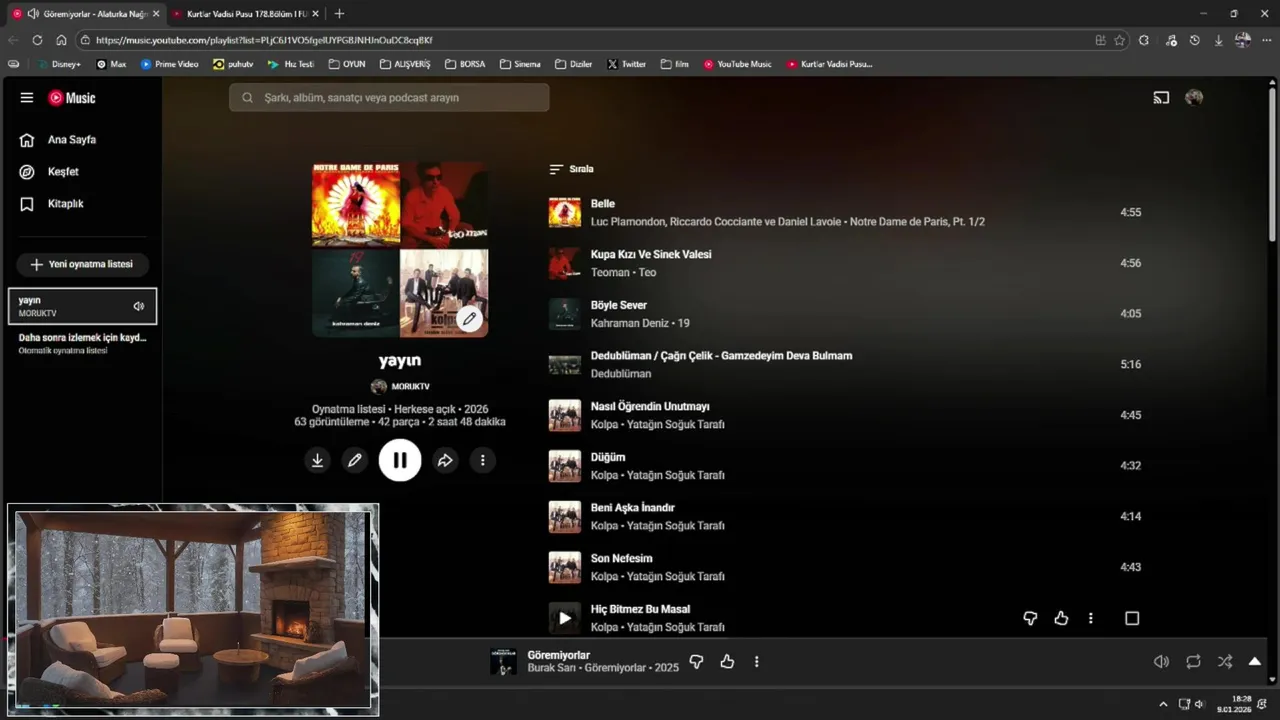
Task: Click the cast to device icon
Action: pyautogui.click(x=1161, y=98)
